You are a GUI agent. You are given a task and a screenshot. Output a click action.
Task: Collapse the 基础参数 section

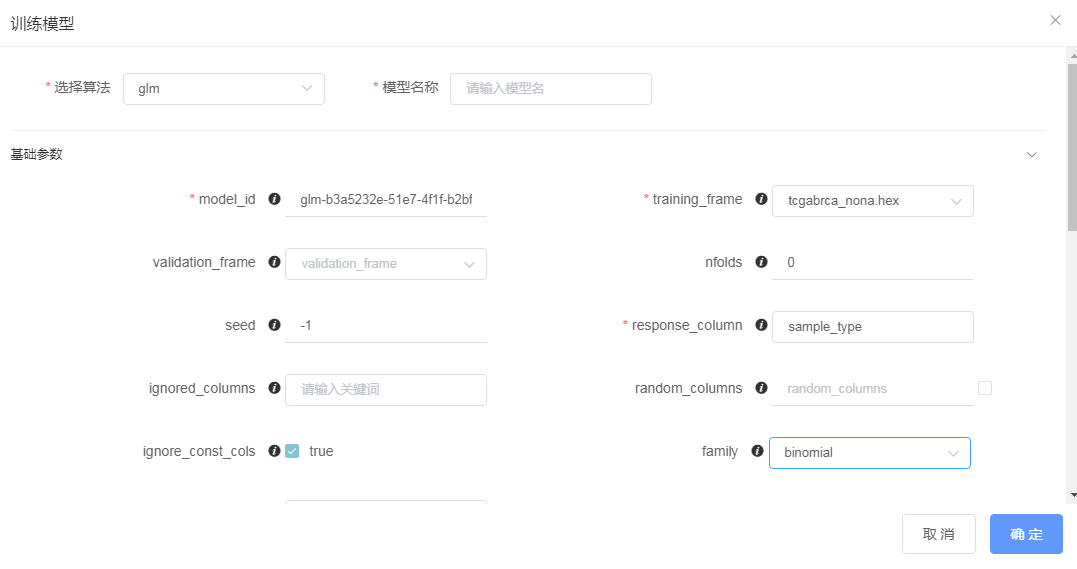coord(1032,155)
